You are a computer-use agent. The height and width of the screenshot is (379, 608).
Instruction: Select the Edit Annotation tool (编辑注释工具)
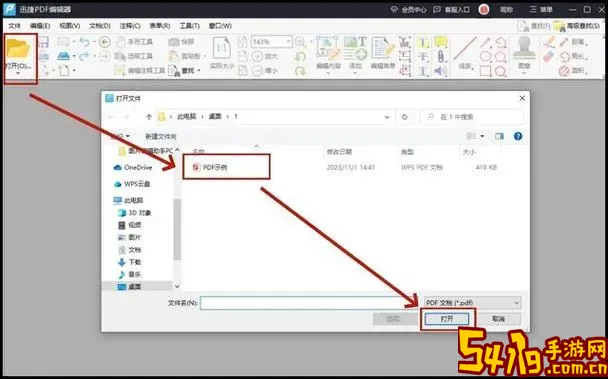click(x=140, y=71)
